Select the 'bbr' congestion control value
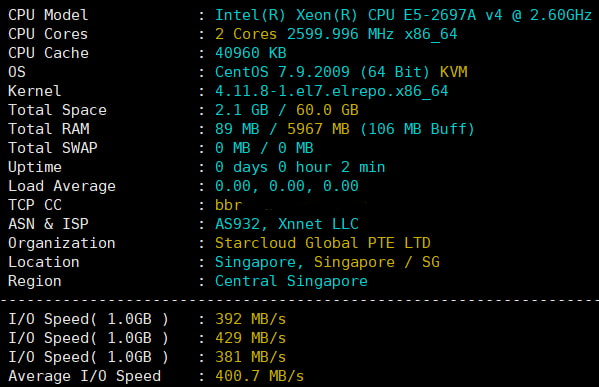The image size is (599, 387). pyautogui.click(x=228, y=205)
